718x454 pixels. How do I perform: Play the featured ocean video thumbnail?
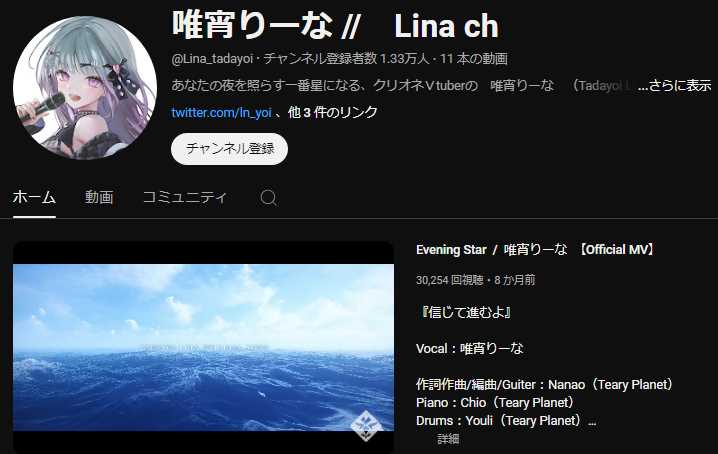[x=203, y=347]
